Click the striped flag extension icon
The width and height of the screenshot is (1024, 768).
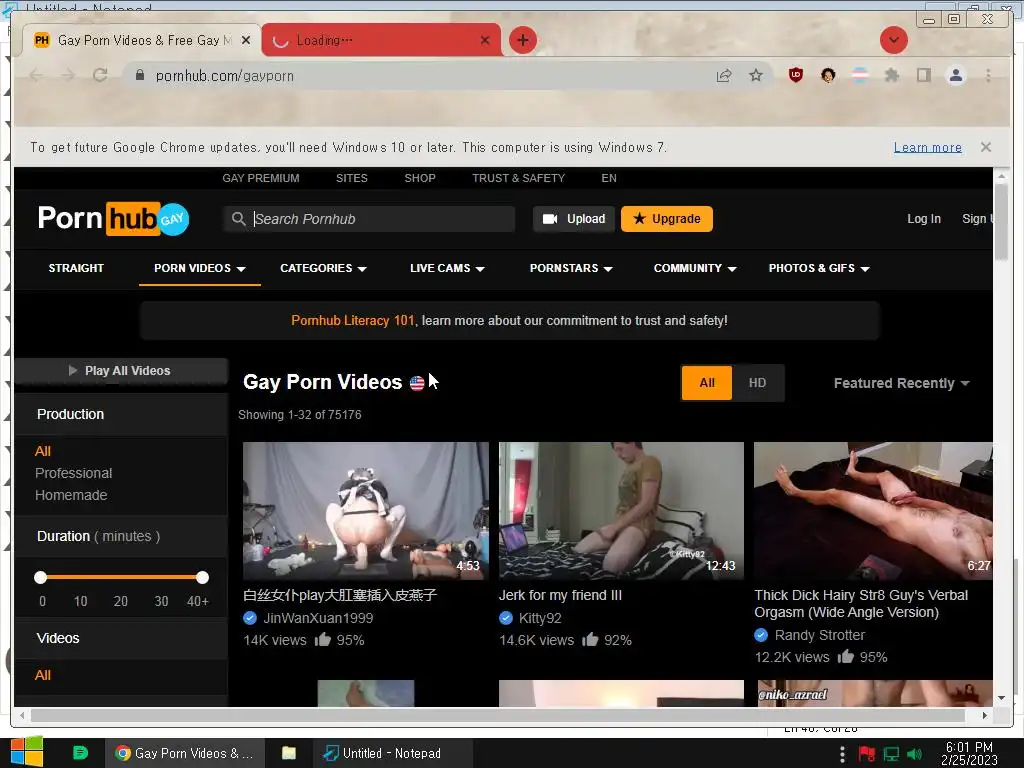tap(860, 75)
